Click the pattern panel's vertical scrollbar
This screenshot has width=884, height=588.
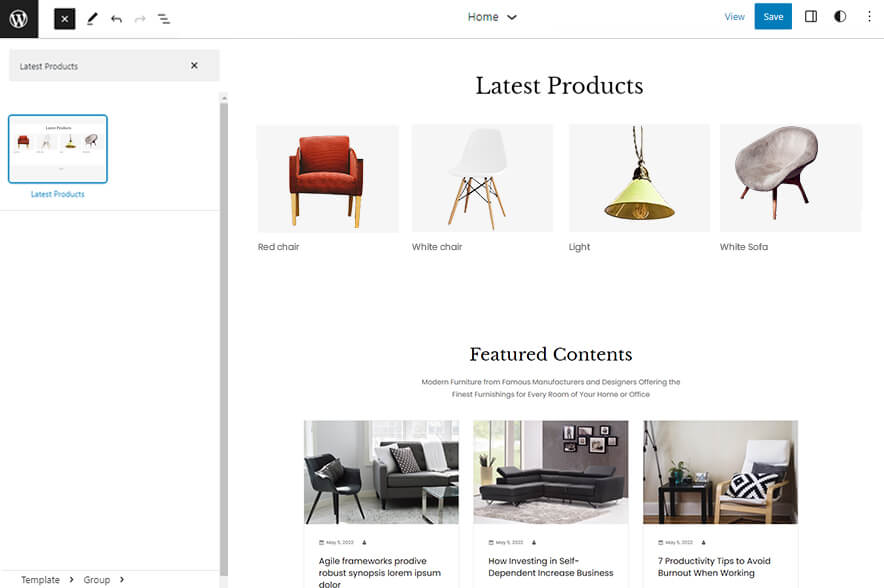pos(223,330)
